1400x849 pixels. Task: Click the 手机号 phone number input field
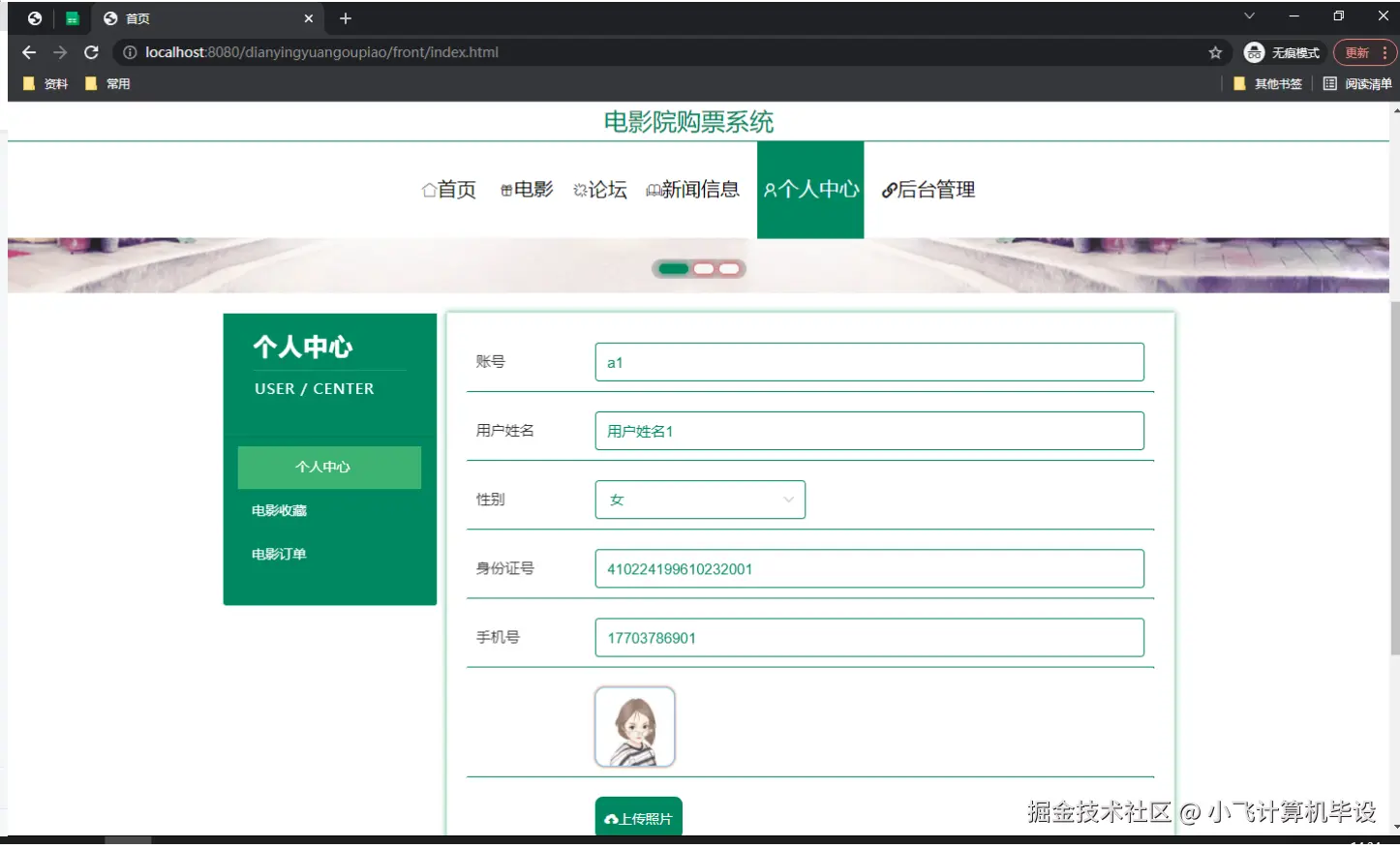click(868, 637)
